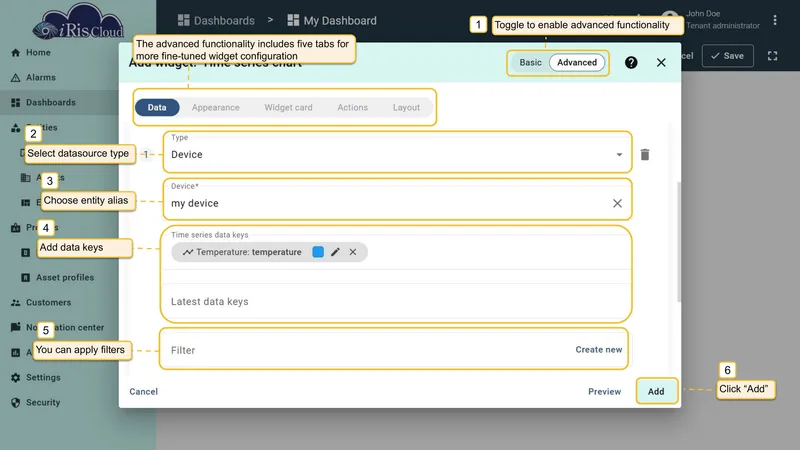This screenshot has width=800, height=450.
Task: Click the Temperature chip label
Action: pyautogui.click(x=248, y=252)
